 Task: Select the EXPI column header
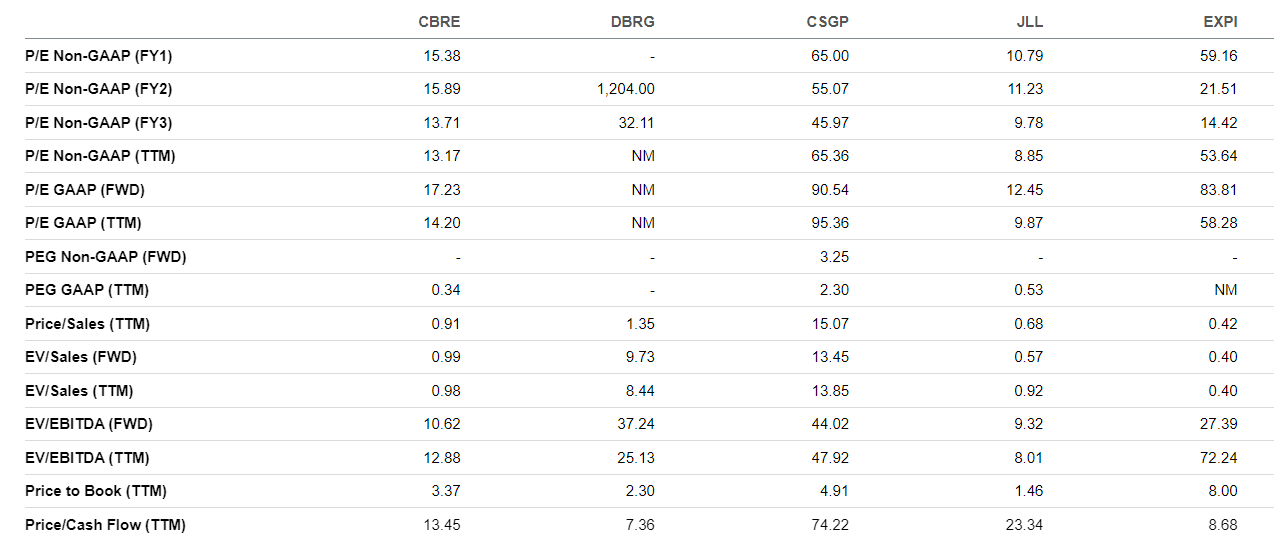pos(1220,22)
